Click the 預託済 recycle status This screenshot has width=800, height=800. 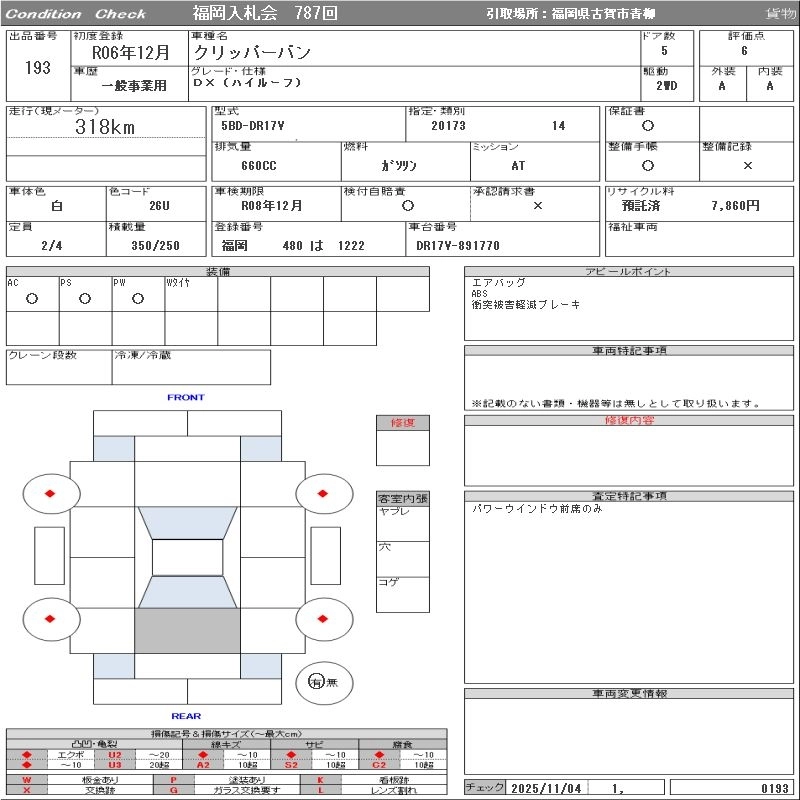[641, 206]
